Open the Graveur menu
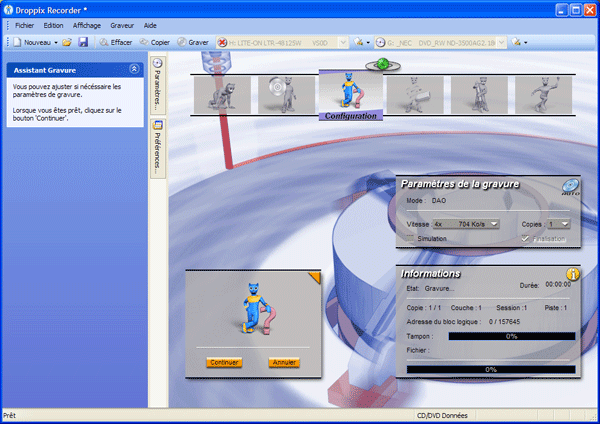This screenshot has width=600, height=424. click(122, 26)
